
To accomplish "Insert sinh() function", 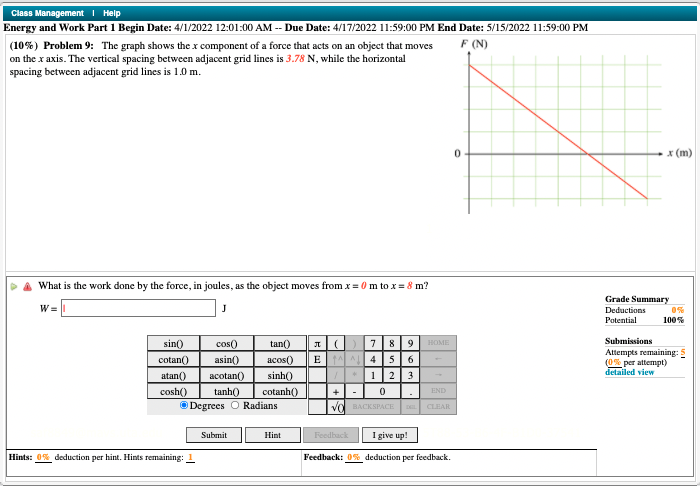I will pyautogui.click(x=280, y=375).
